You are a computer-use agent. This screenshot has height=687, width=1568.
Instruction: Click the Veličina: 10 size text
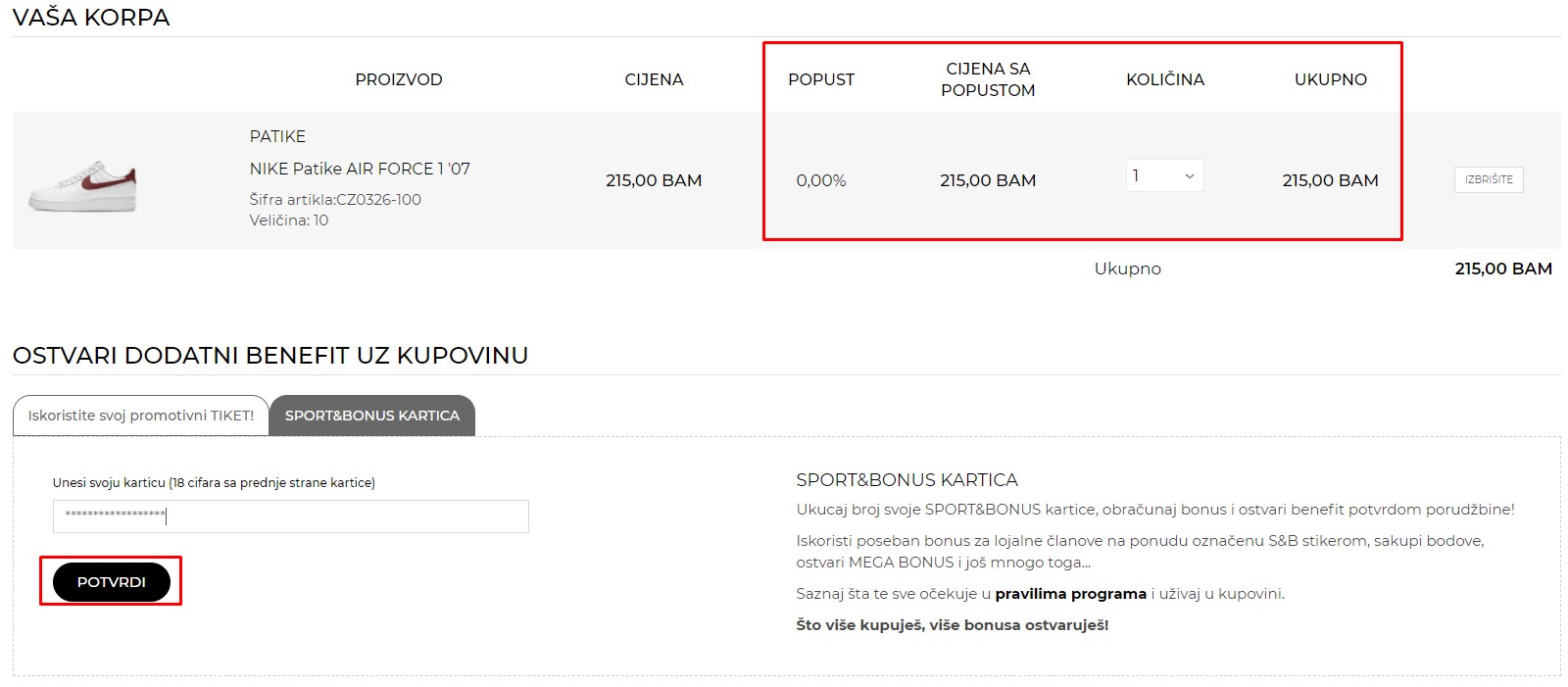[289, 221]
